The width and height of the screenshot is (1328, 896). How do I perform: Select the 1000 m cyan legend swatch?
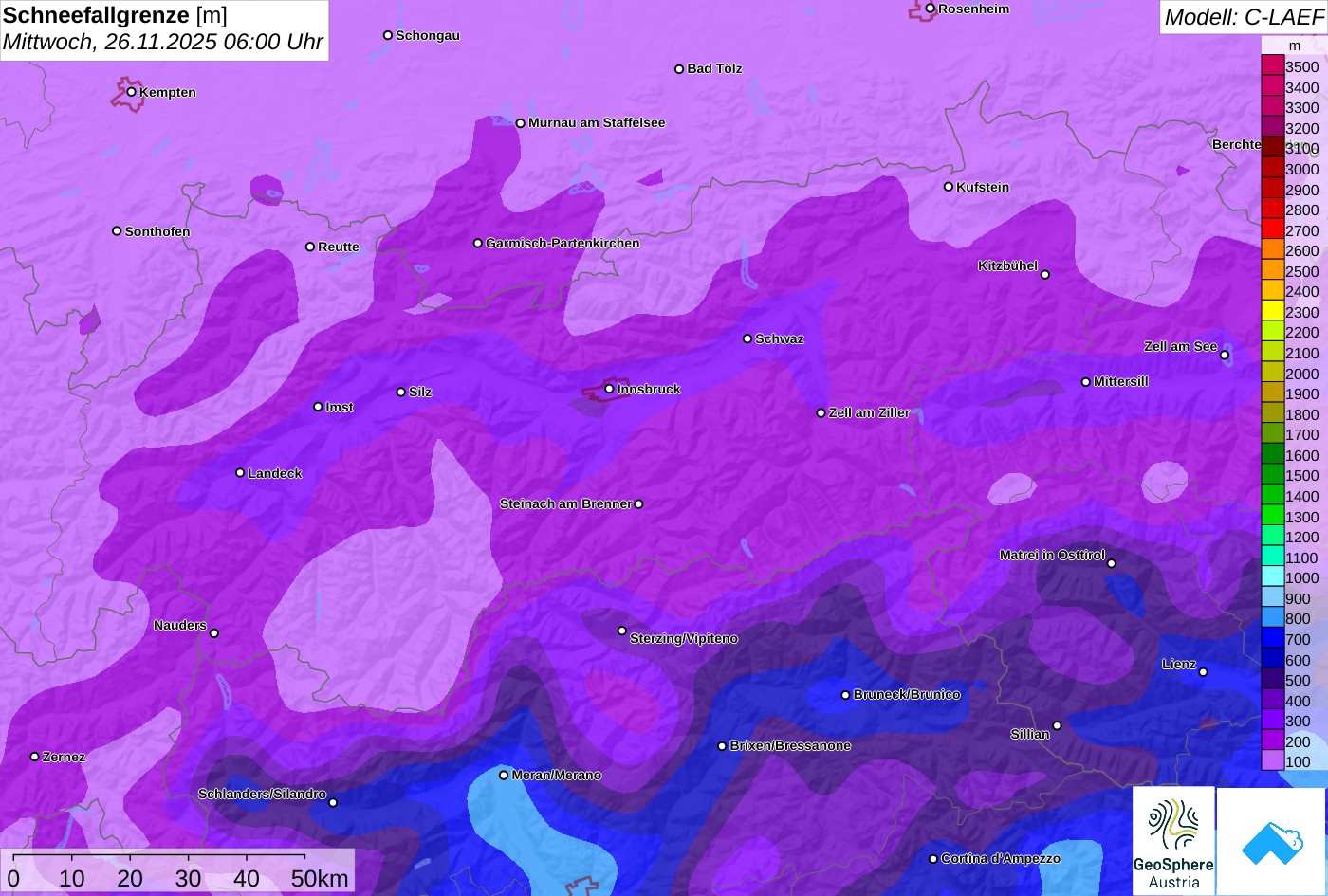[1272, 577]
